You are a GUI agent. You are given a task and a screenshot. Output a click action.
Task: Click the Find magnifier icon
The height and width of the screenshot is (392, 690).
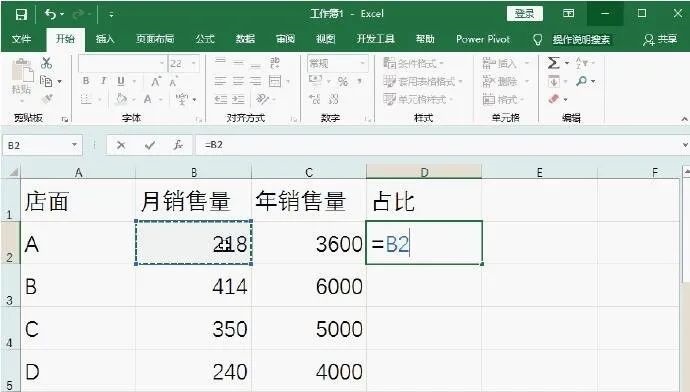[581, 81]
